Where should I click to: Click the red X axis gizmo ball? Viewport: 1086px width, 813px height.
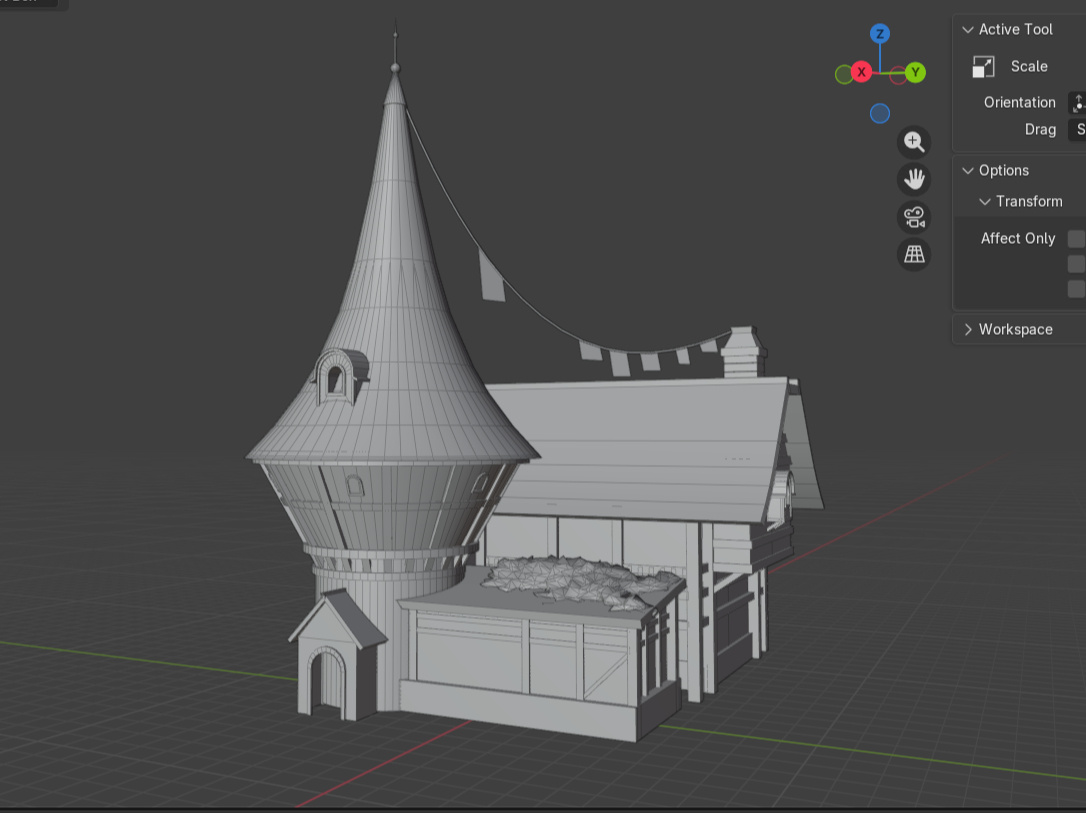tap(861, 73)
